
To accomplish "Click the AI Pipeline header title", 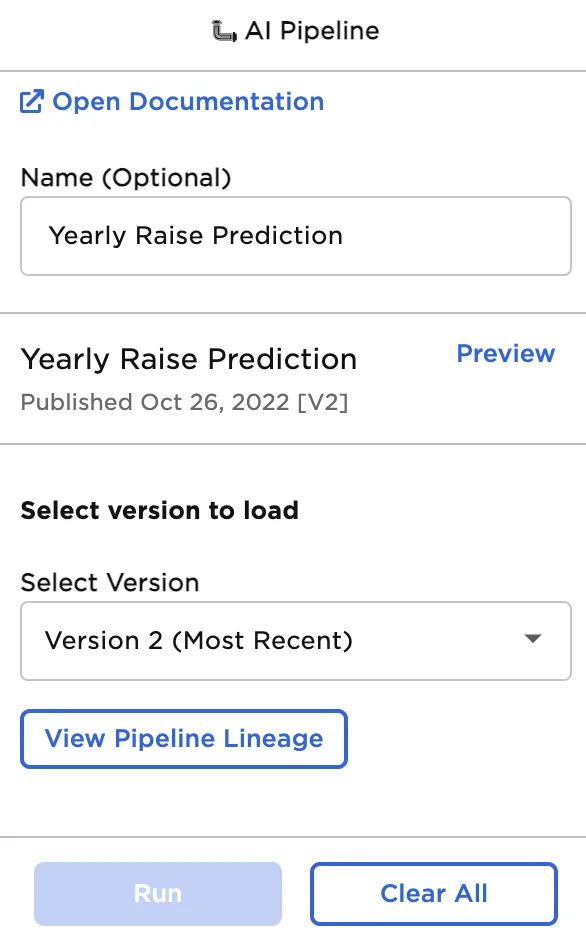I will point(311,30).
